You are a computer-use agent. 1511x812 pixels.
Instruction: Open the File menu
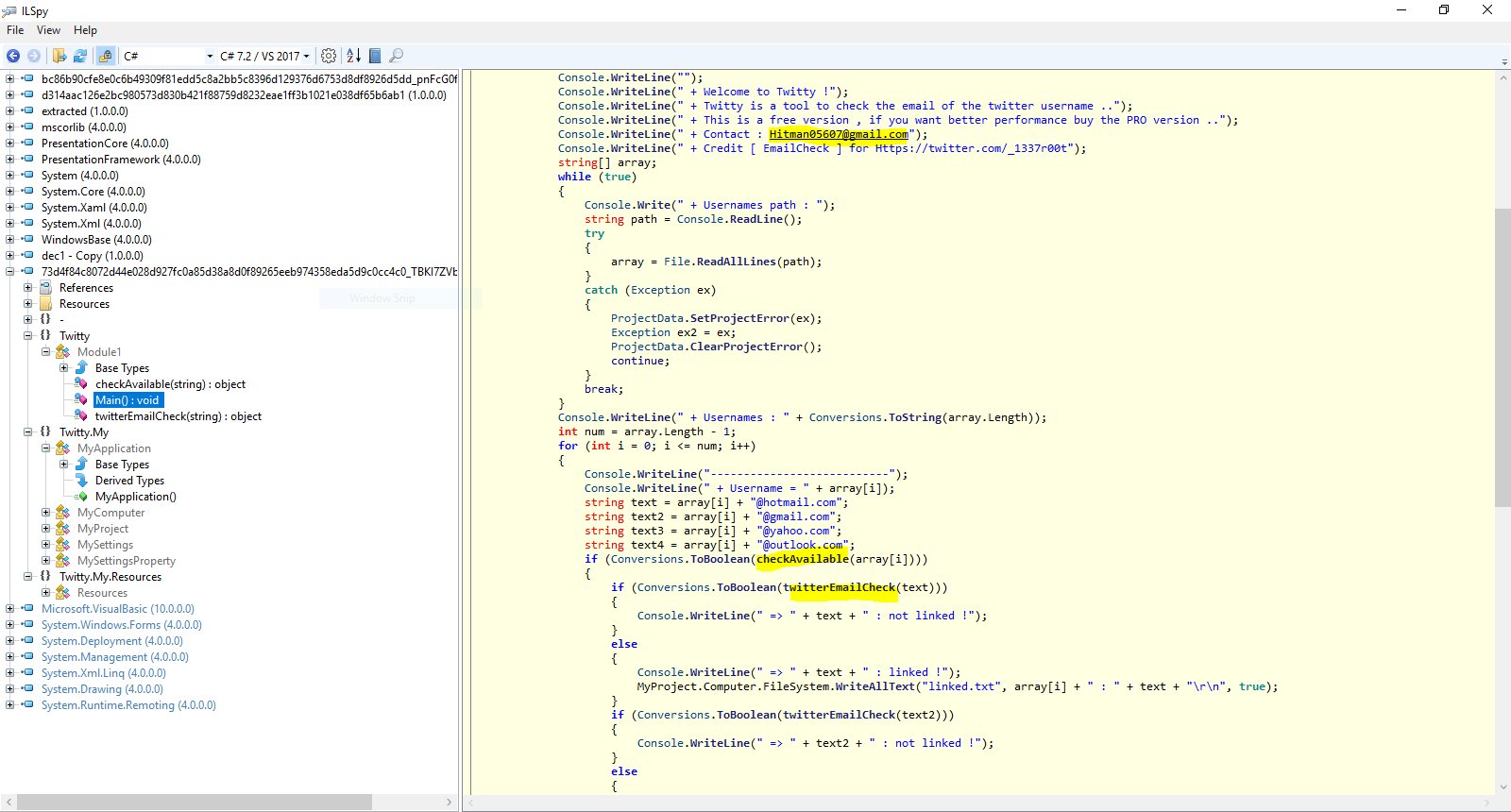[x=15, y=30]
